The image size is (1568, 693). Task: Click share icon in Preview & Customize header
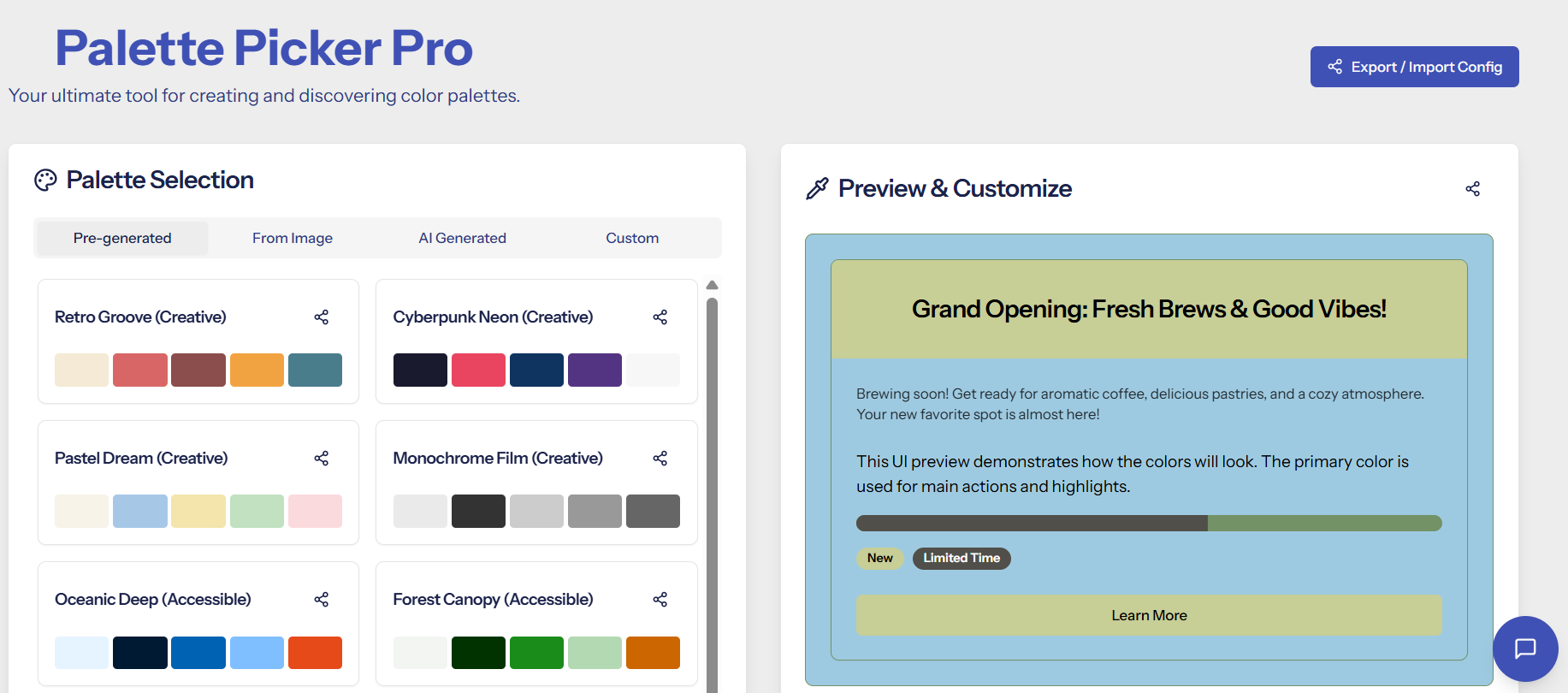[1472, 189]
